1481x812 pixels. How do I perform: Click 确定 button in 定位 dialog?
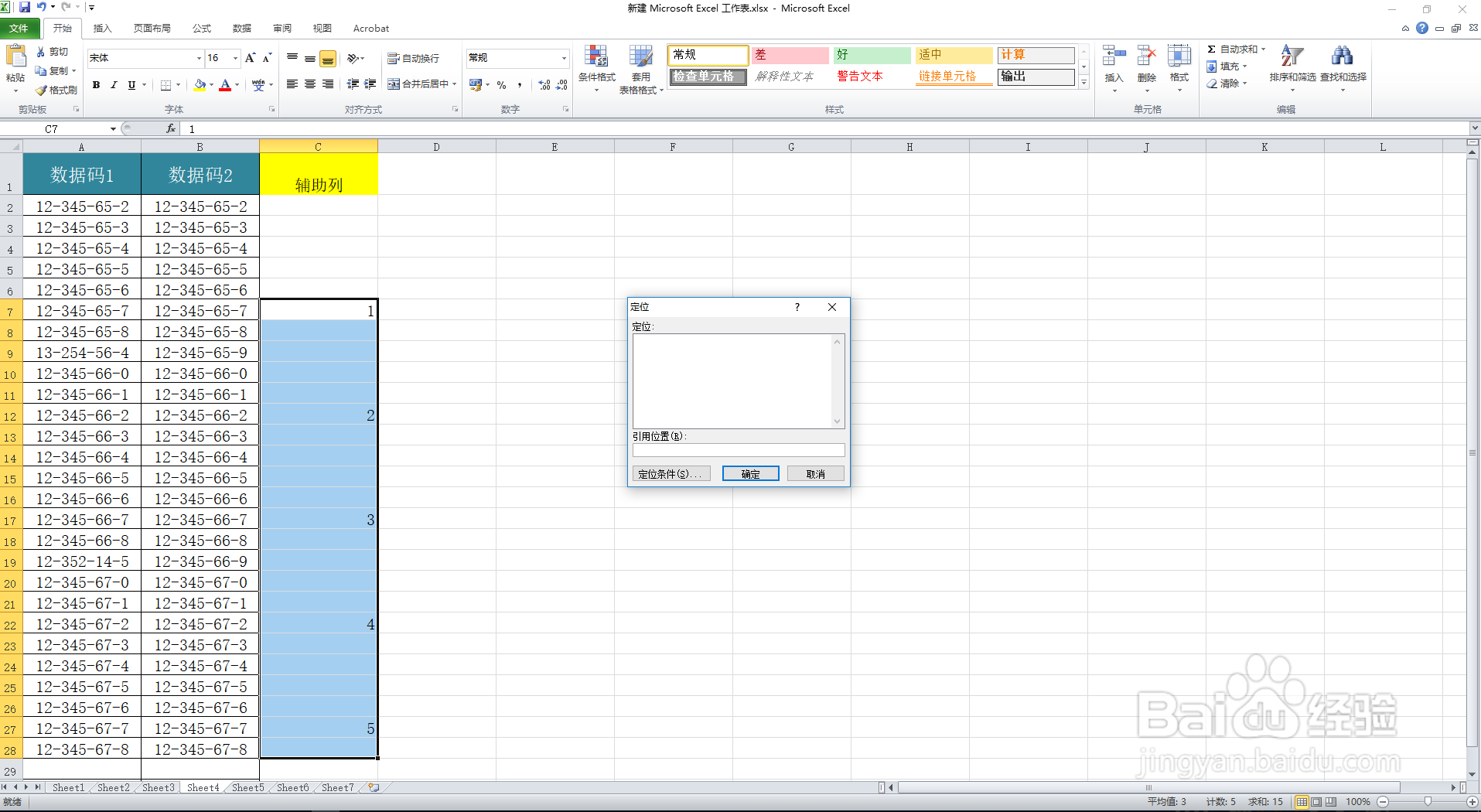(750, 474)
